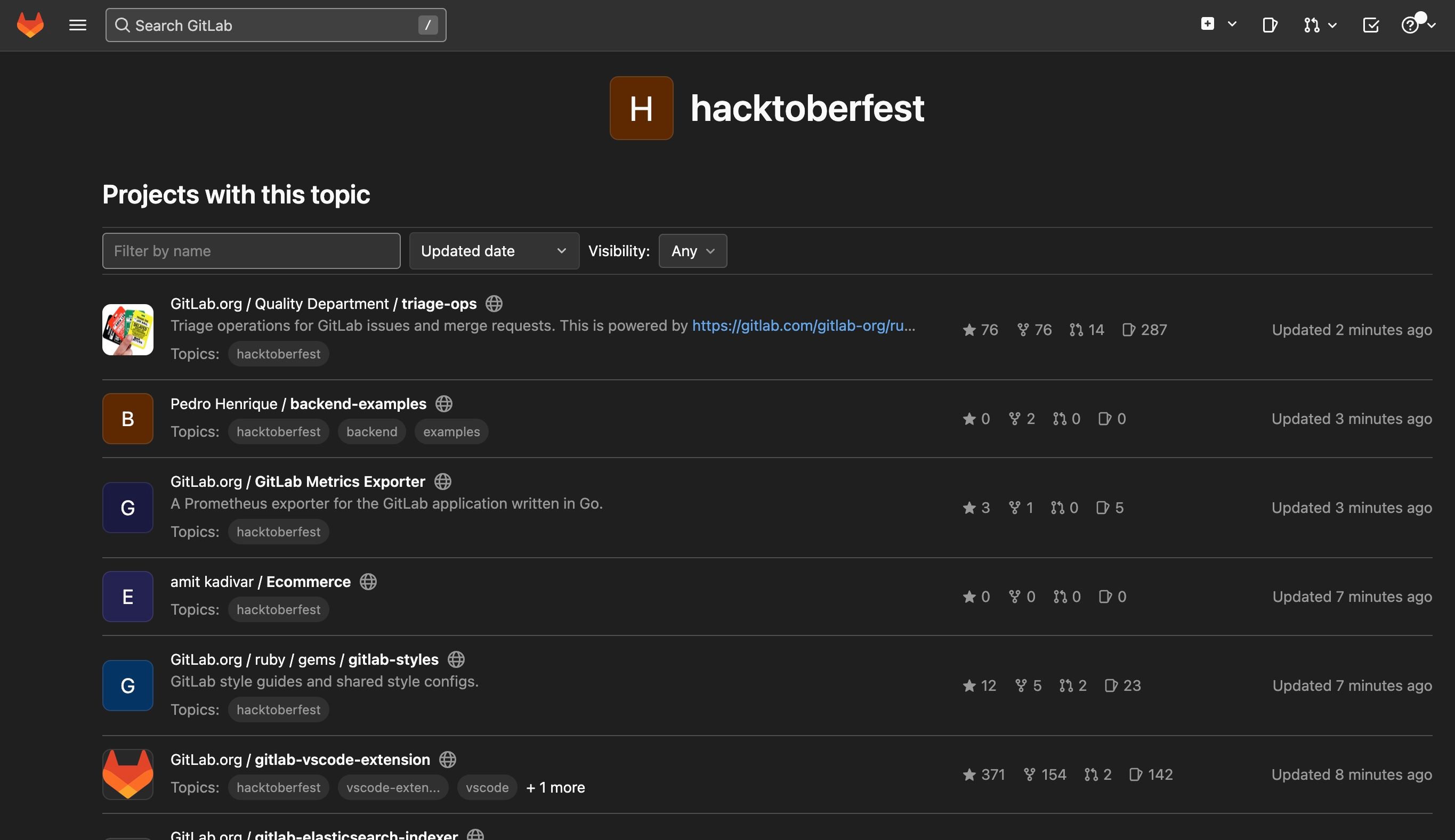Click the hacktoberfest tag under GitLab Metrics Exporter
This screenshot has height=840, width=1455.
click(278, 532)
